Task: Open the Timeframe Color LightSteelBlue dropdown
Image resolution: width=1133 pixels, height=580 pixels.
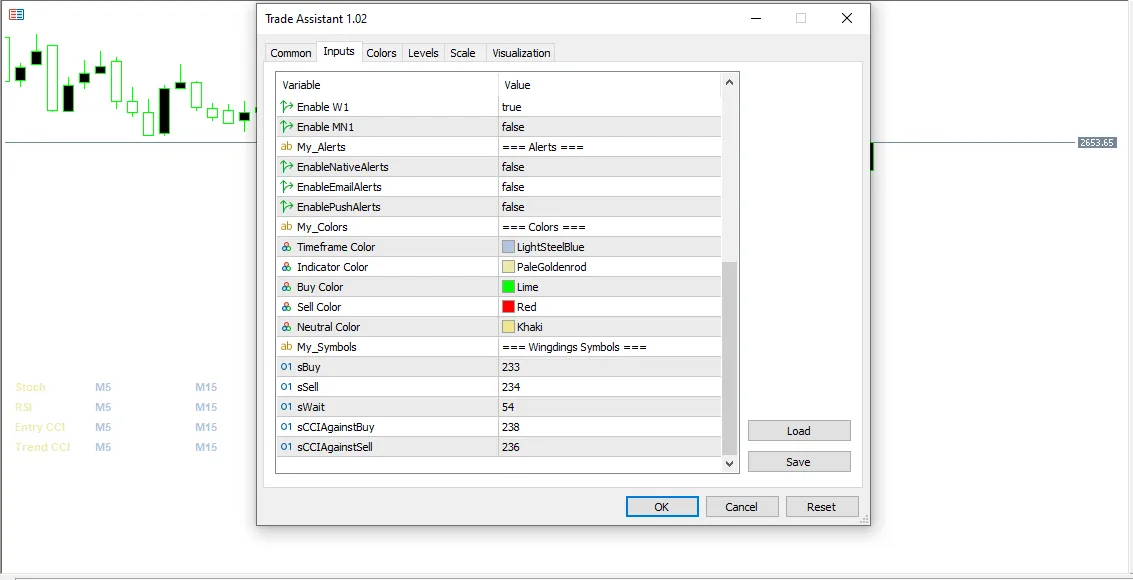Action: [609, 247]
